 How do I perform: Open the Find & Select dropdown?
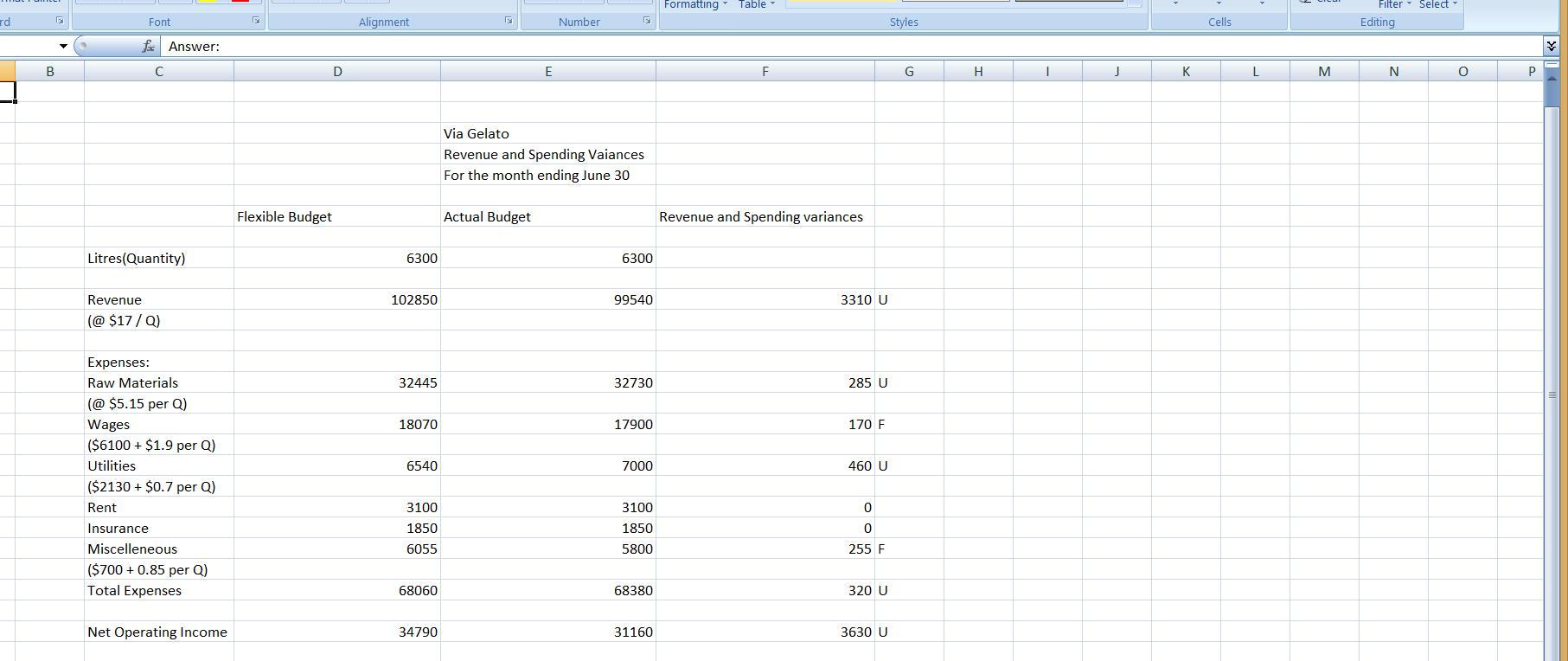coord(1437,5)
